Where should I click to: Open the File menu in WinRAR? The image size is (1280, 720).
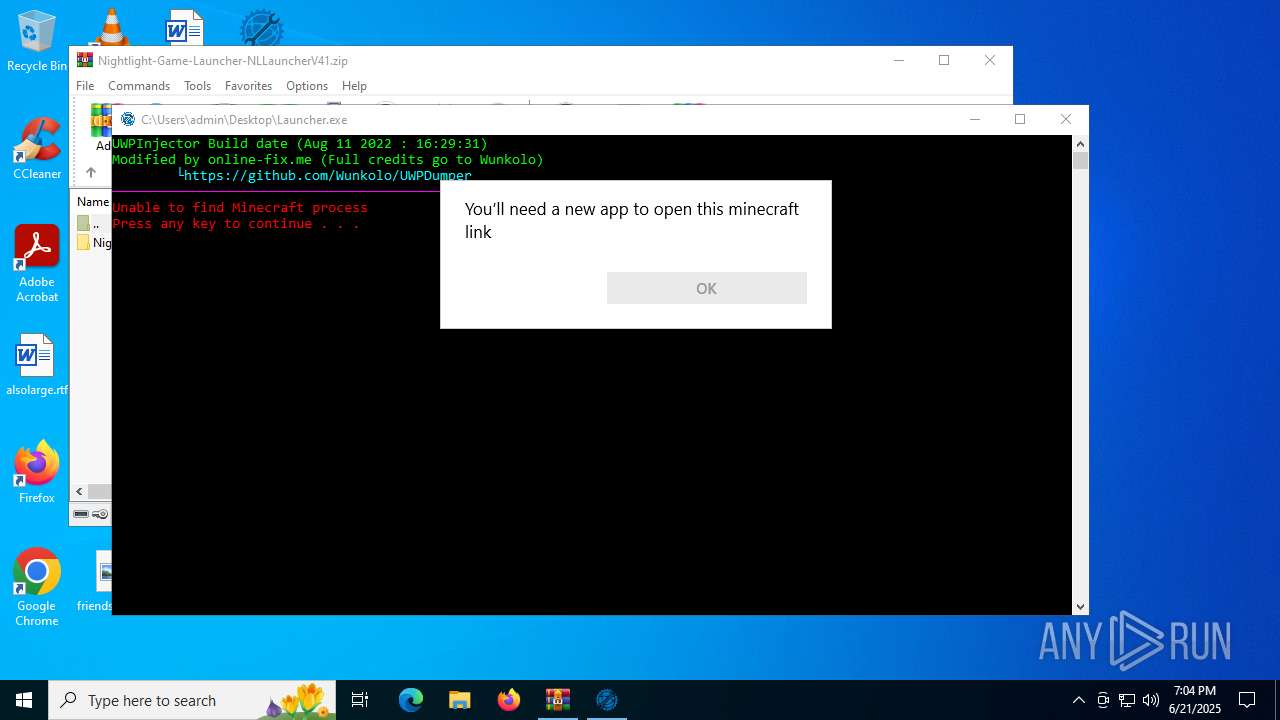85,86
